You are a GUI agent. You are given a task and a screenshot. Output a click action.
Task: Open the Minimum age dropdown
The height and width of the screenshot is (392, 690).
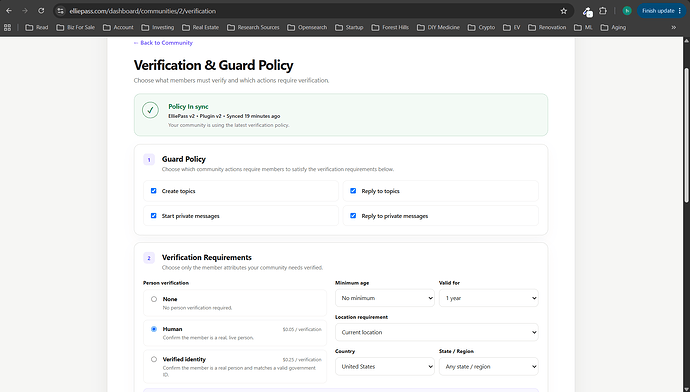[385, 298]
